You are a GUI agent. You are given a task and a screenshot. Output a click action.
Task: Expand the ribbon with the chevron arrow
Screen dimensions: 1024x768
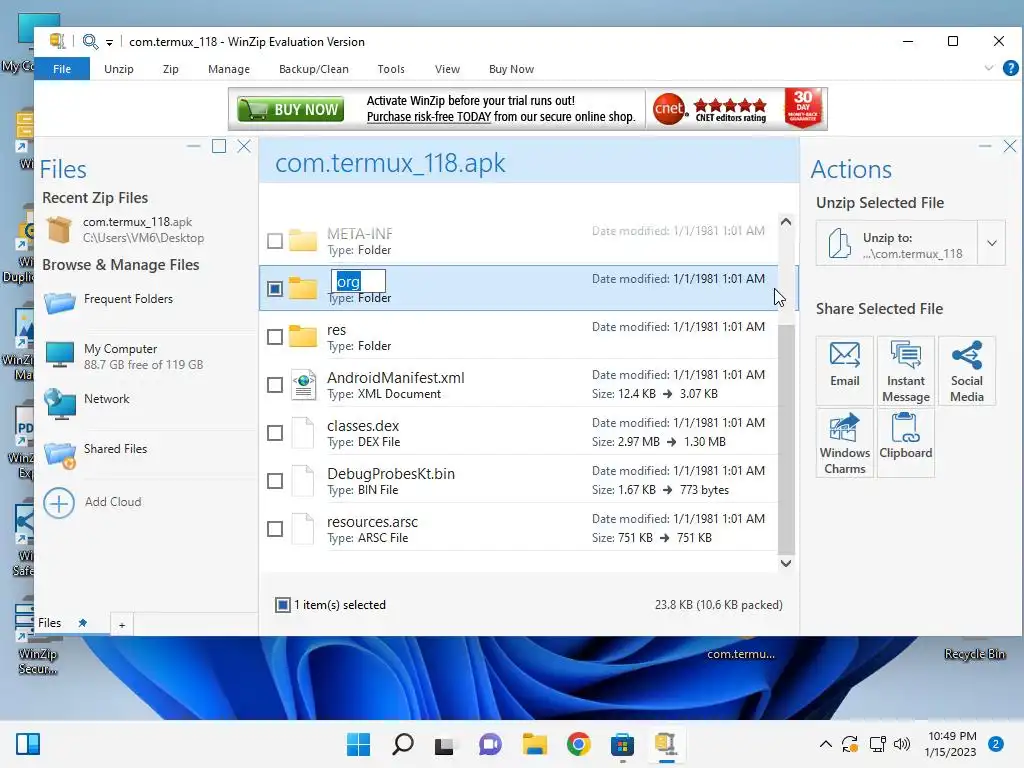tap(989, 68)
